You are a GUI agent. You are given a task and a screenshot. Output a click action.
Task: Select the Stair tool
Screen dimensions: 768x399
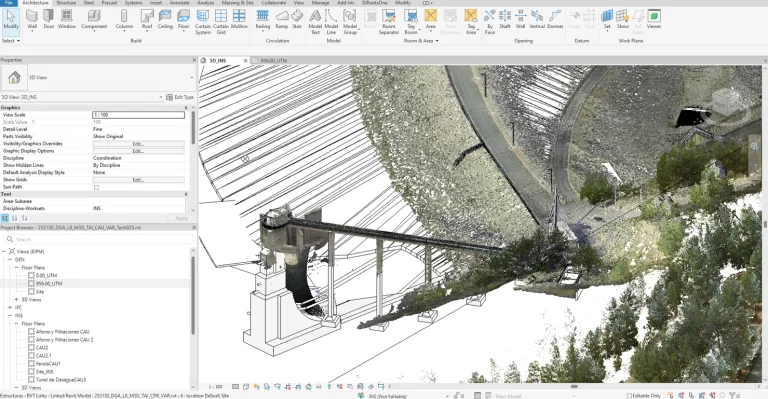coord(297,20)
